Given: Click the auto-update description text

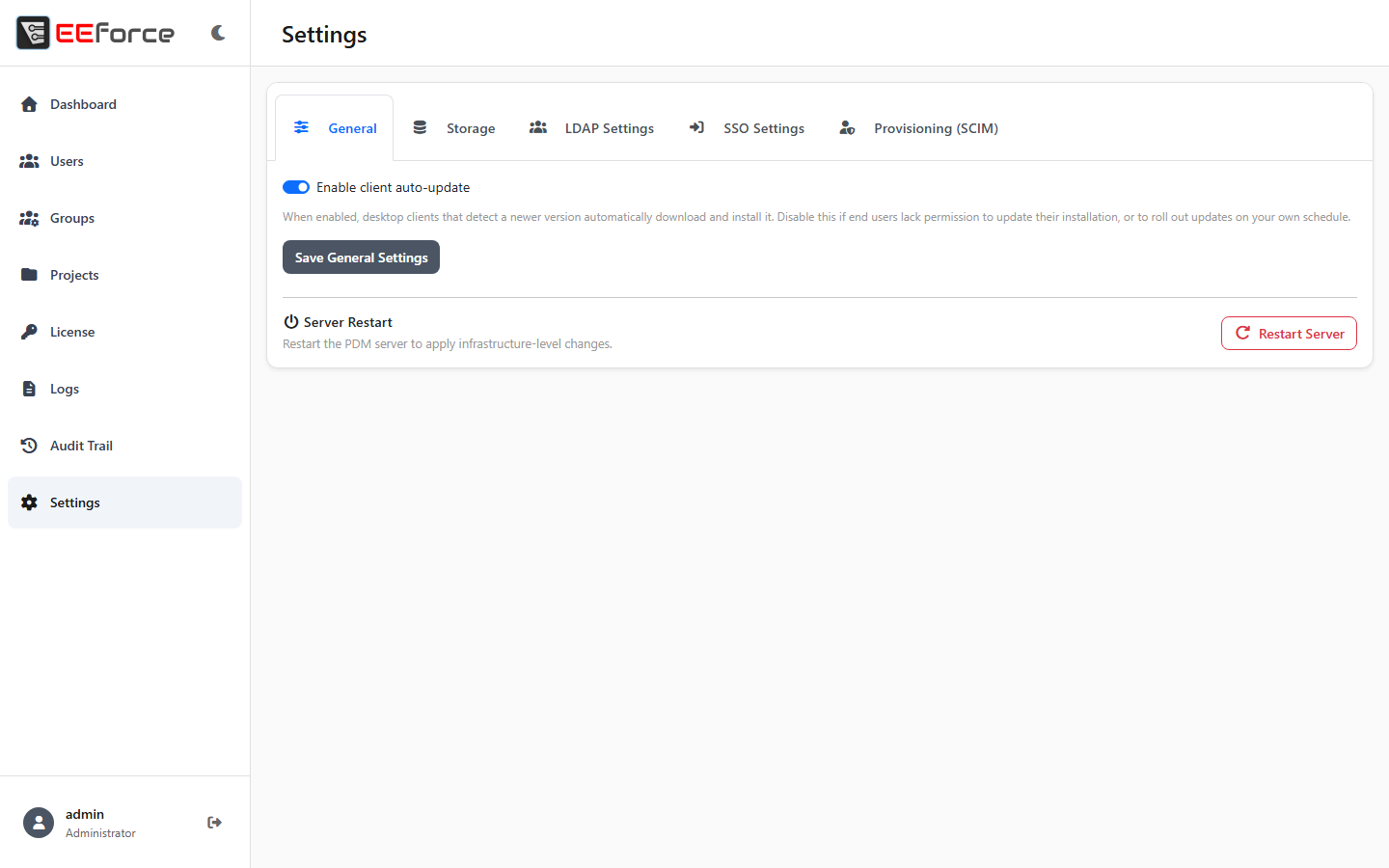Looking at the screenshot, I should pos(816,217).
